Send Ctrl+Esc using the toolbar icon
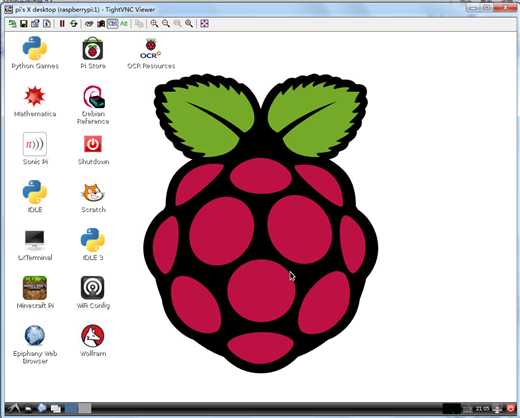520x418 pixels. click(101, 23)
